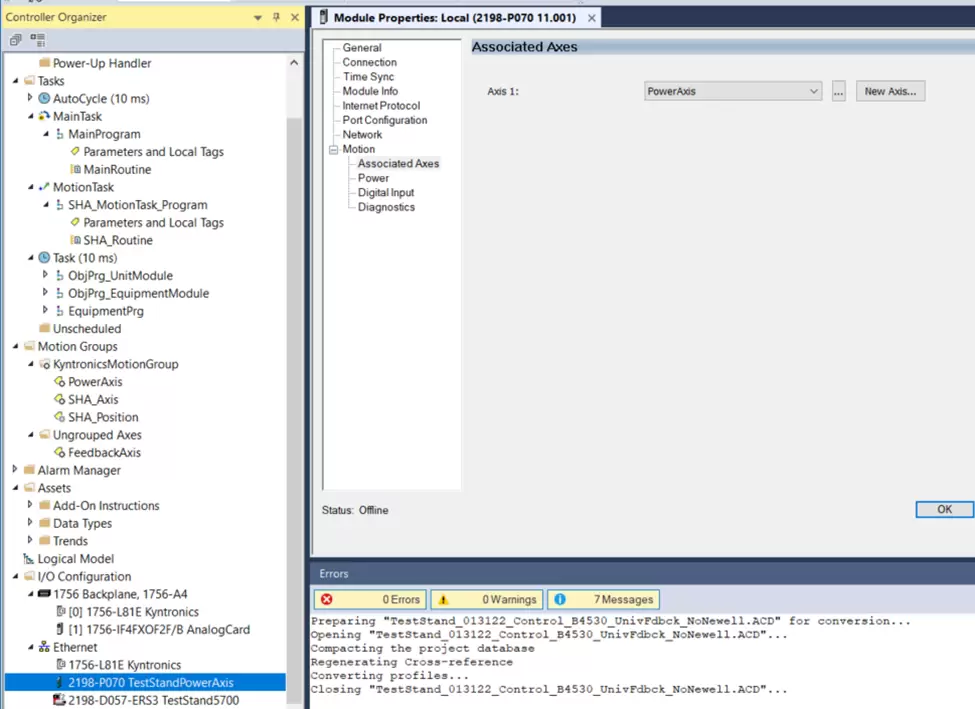Image resolution: width=975 pixels, height=709 pixels.
Task: Pin the Controller Organizer panel
Action: click(x=276, y=17)
